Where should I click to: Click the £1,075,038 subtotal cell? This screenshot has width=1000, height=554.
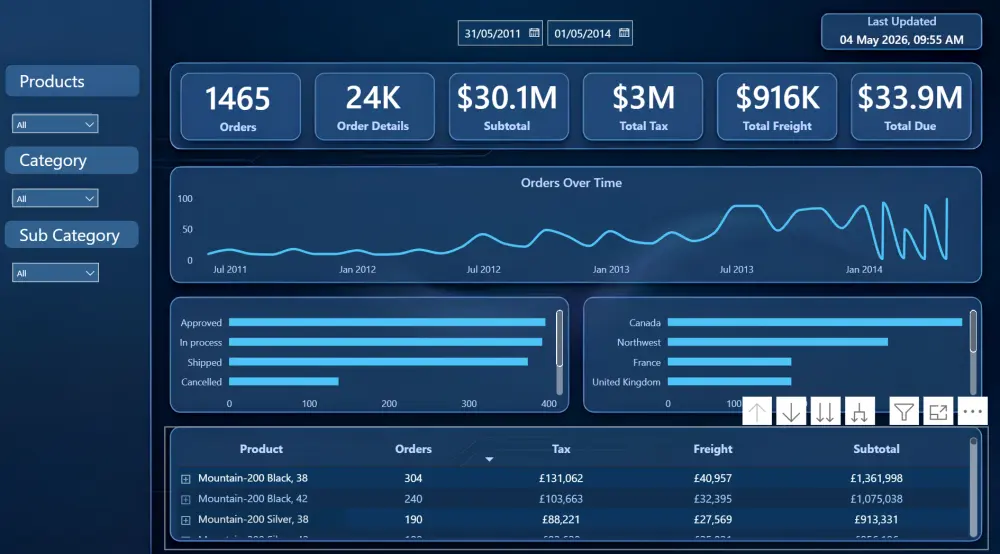click(876, 499)
